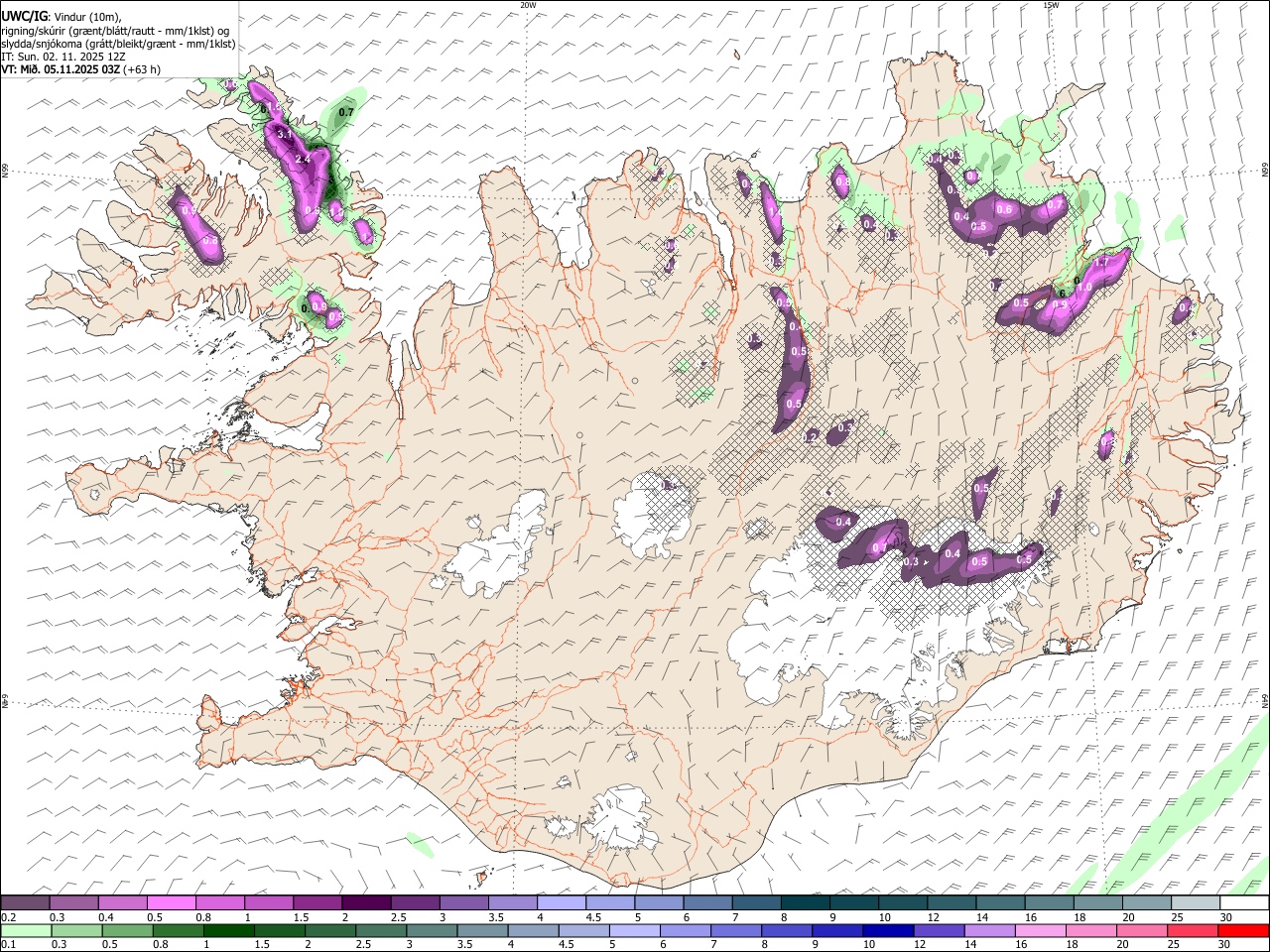The image size is (1270, 952).
Task: Select darkest green 1 swatch in lower legend row
Action: click(229, 930)
